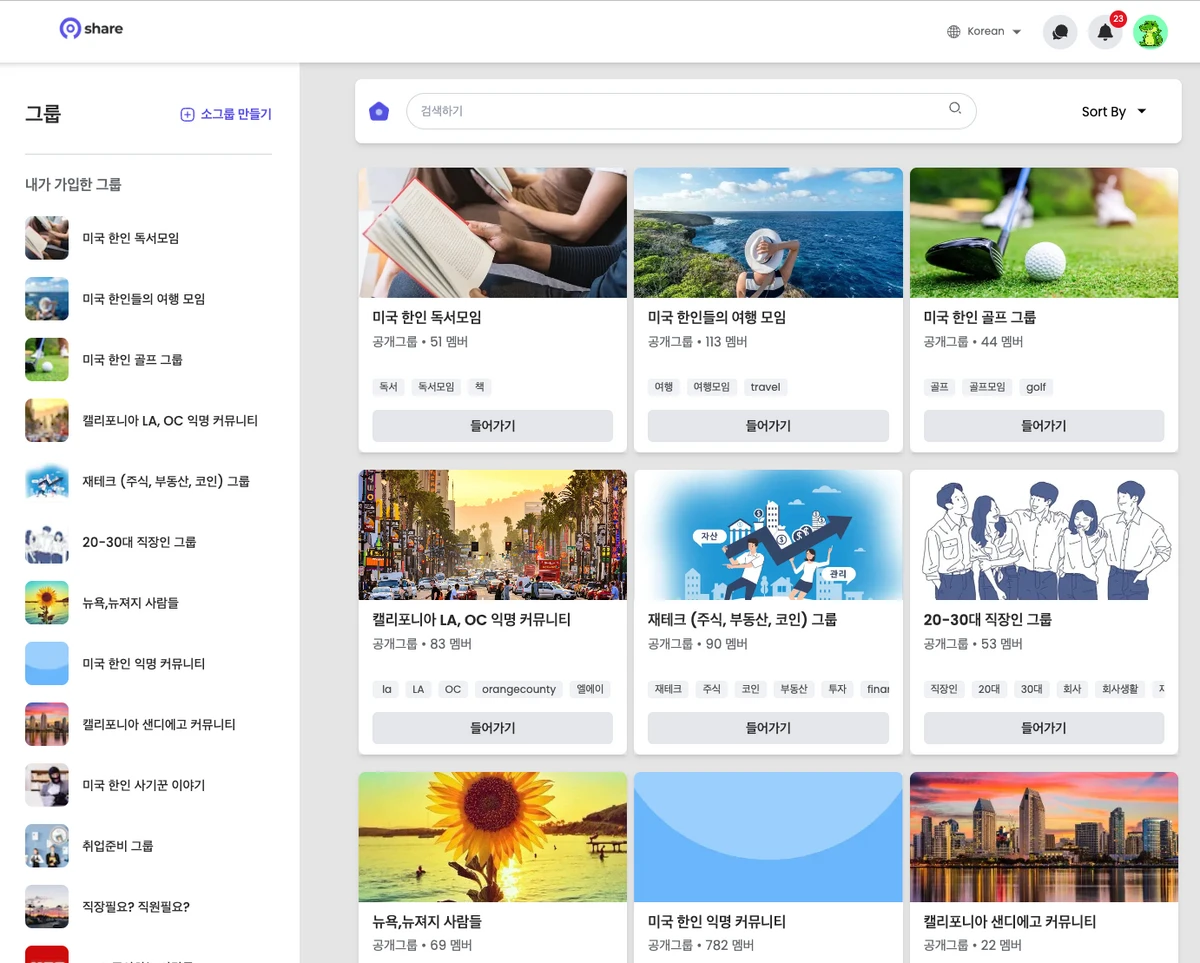Click the share logo
The image size is (1200, 963).
coord(91,29)
